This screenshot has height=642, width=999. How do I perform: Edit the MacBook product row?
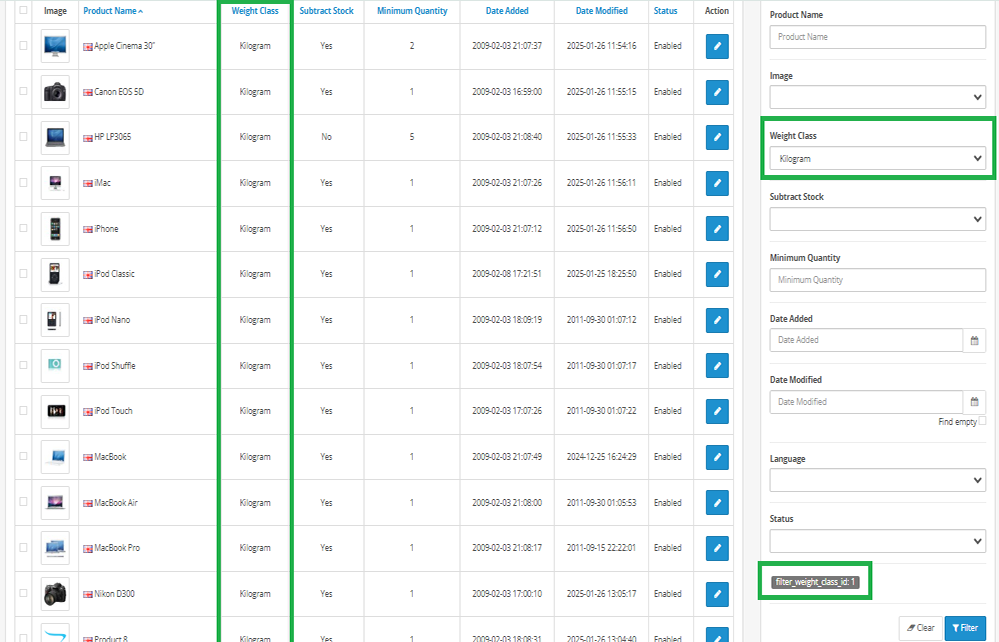tap(717, 457)
